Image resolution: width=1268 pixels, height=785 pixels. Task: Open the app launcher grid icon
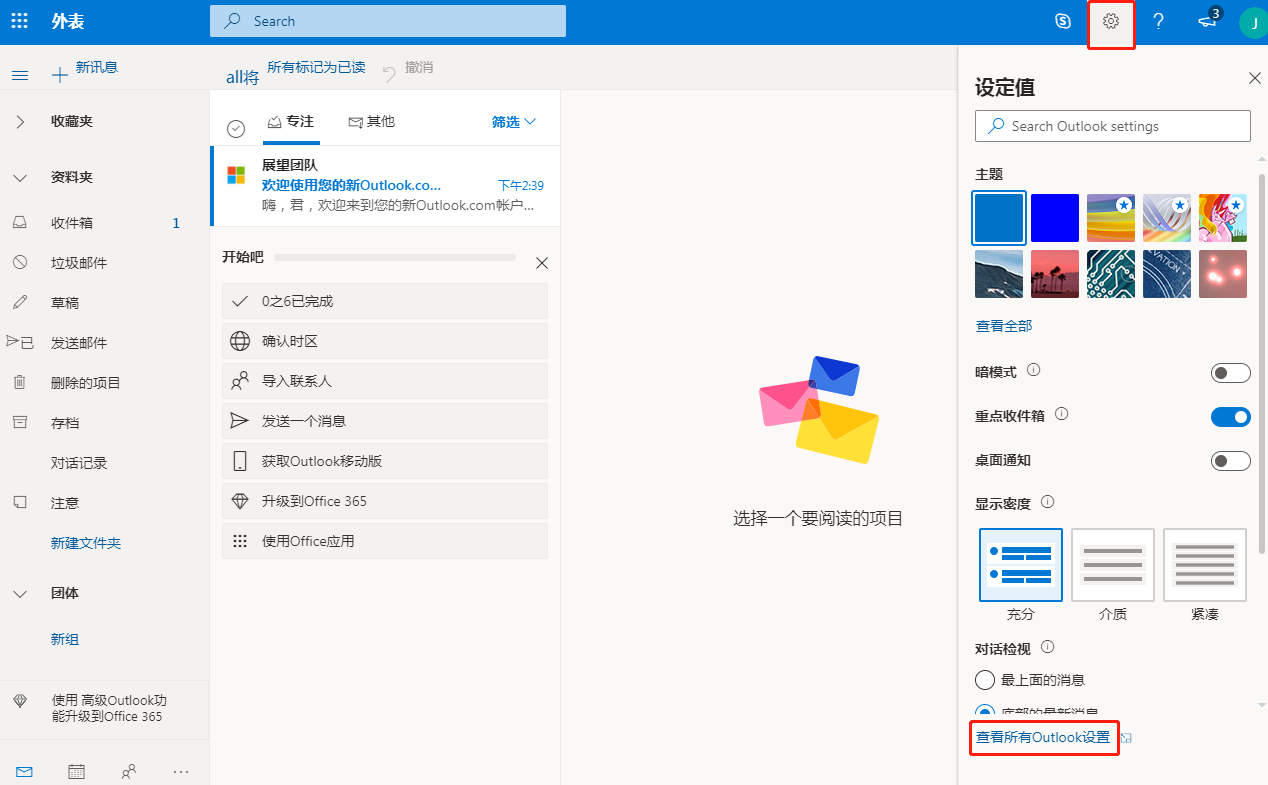click(20, 21)
